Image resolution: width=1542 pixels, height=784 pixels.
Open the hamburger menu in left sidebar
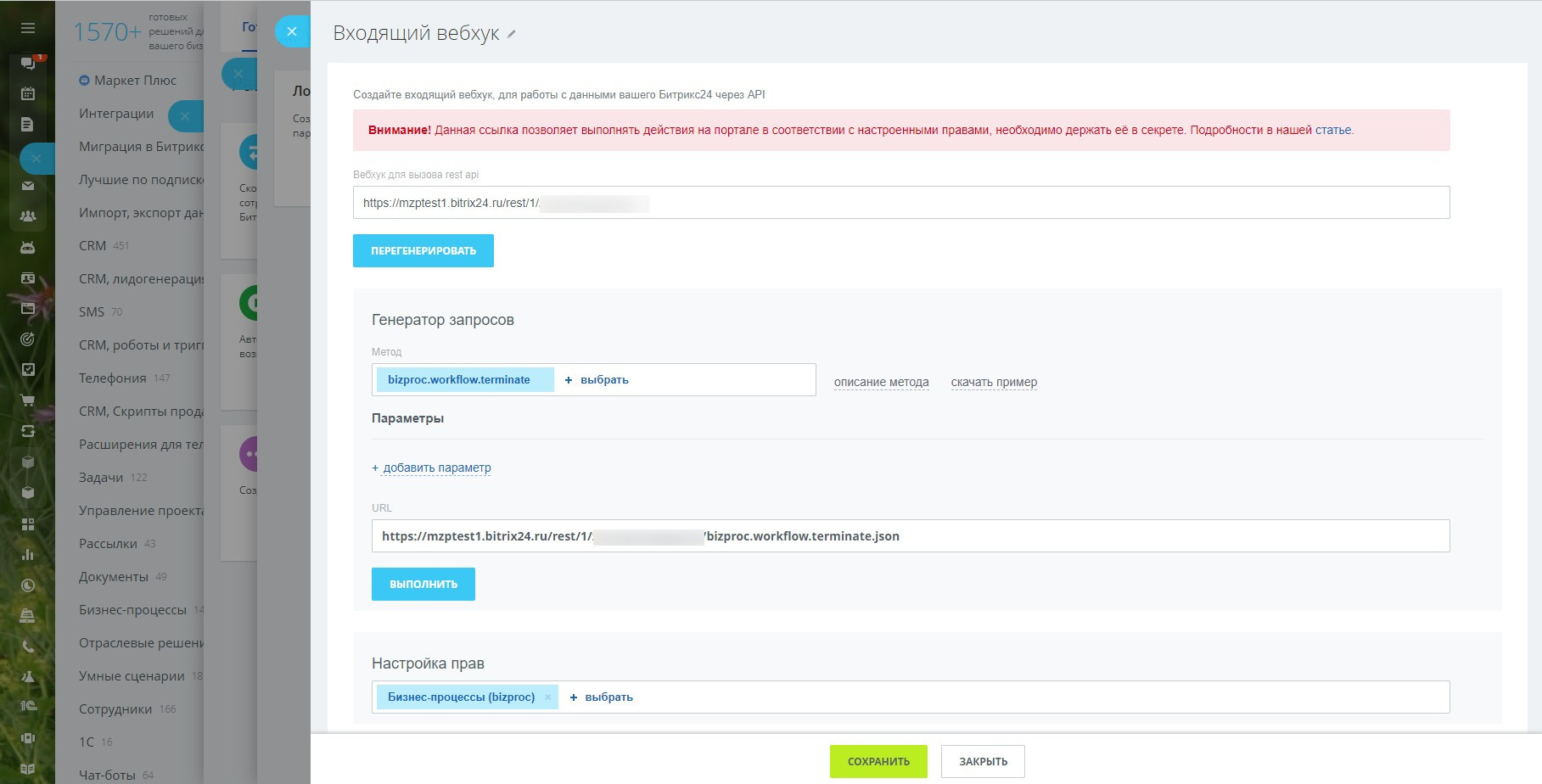pyautogui.click(x=27, y=28)
